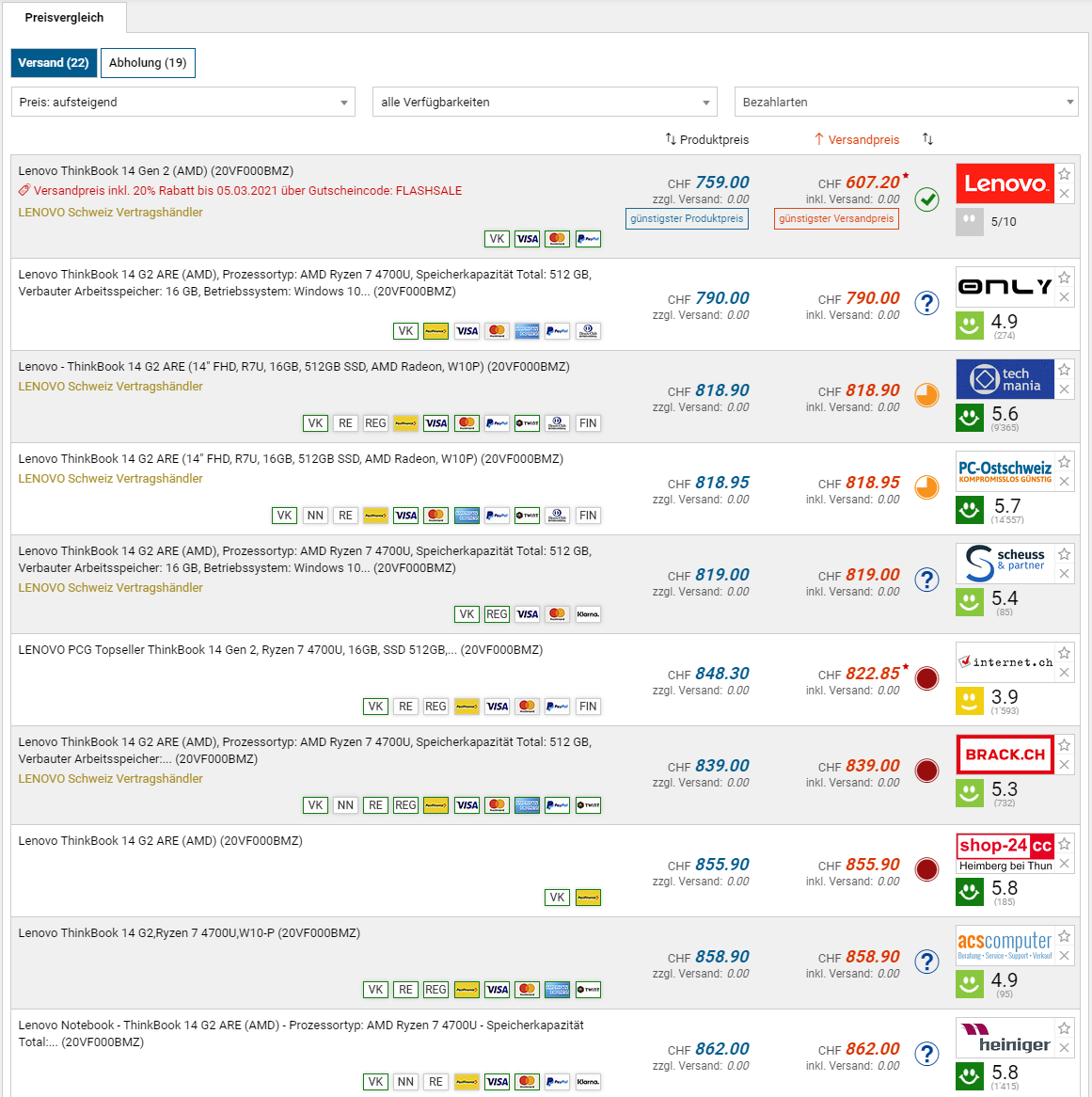Remove the ONLY shop offer with X

(x=1064, y=297)
